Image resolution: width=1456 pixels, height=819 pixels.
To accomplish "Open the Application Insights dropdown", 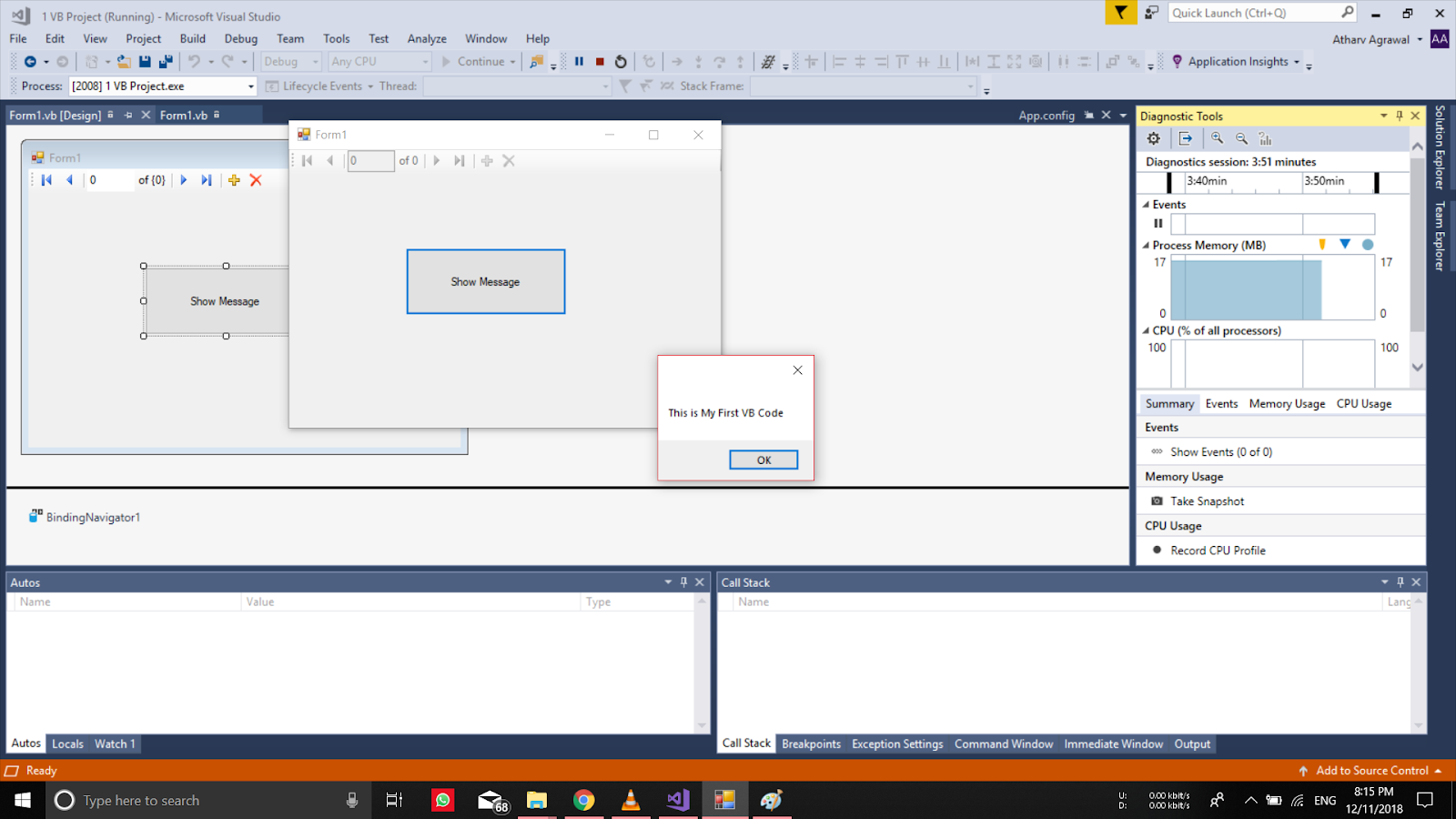I will (x=1297, y=62).
